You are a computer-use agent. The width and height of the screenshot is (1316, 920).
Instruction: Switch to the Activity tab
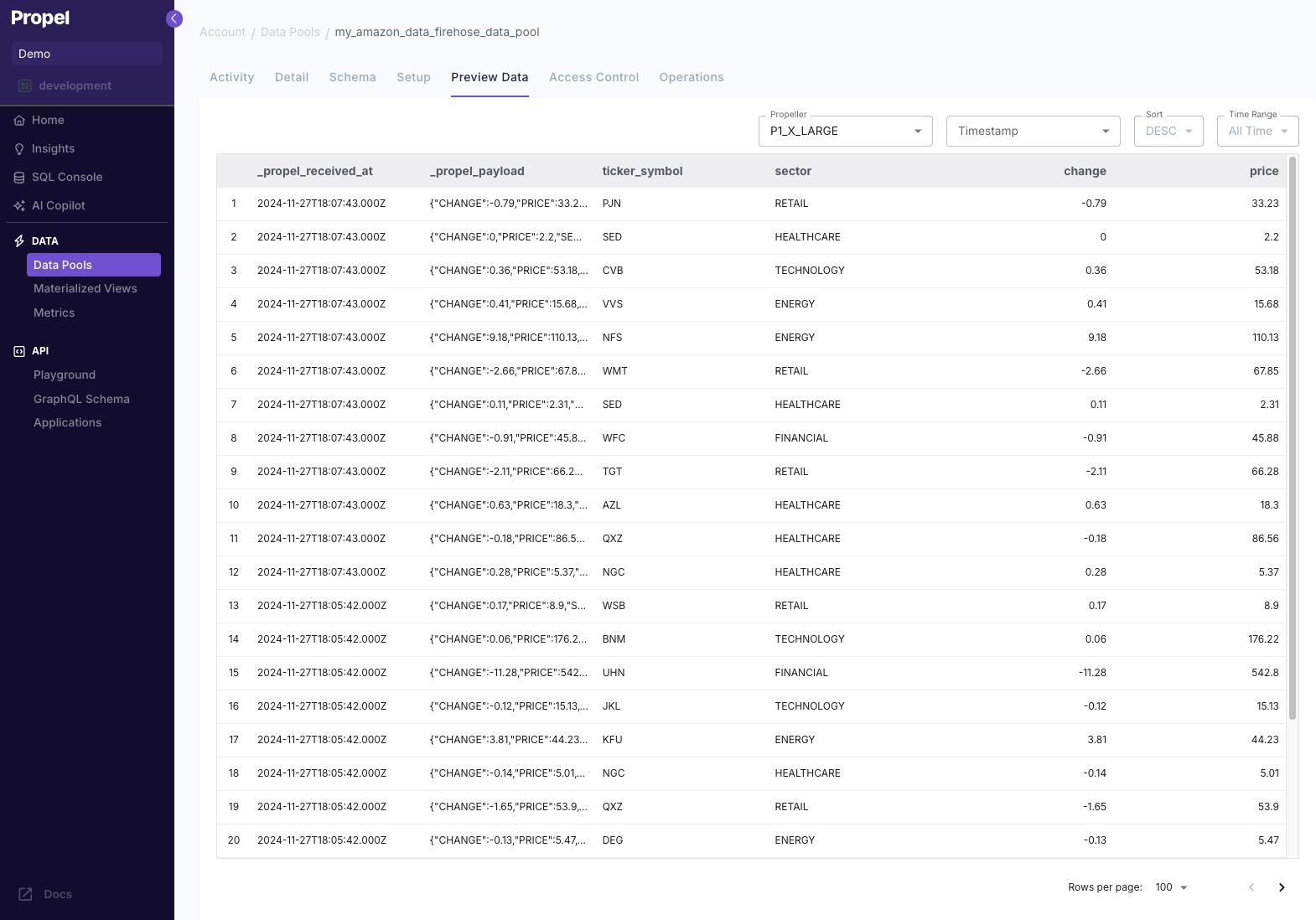tap(232, 77)
